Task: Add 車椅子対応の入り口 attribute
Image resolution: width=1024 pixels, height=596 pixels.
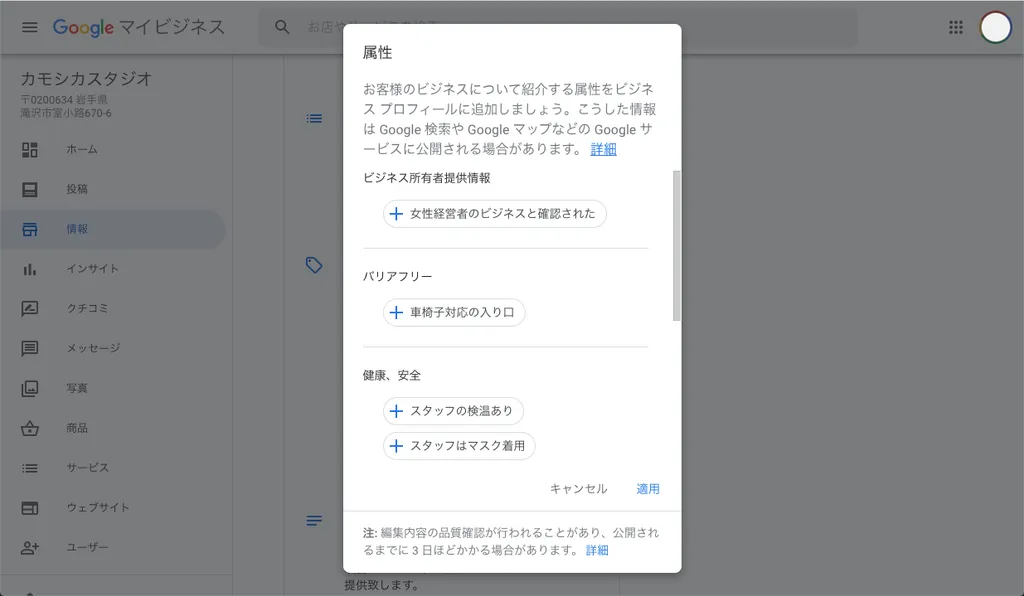Action: pos(454,312)
